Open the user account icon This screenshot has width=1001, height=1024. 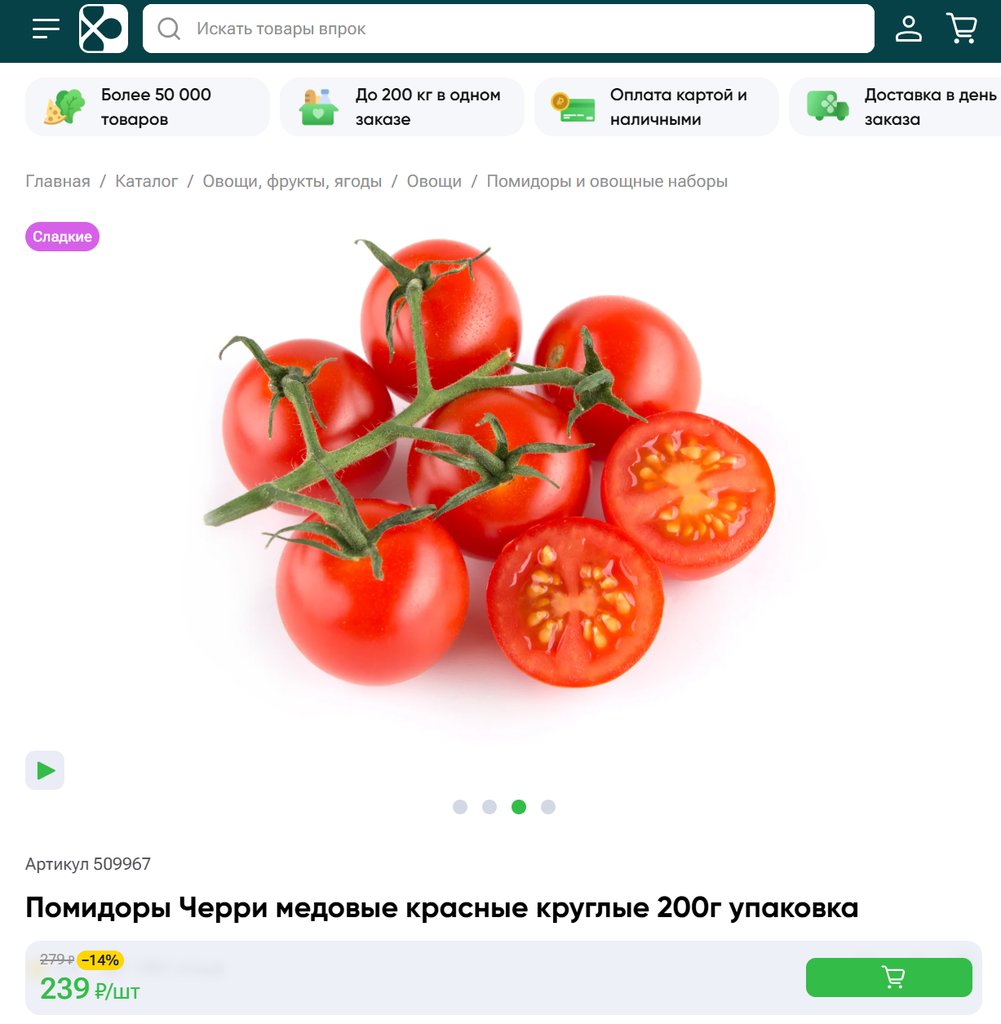908,29
